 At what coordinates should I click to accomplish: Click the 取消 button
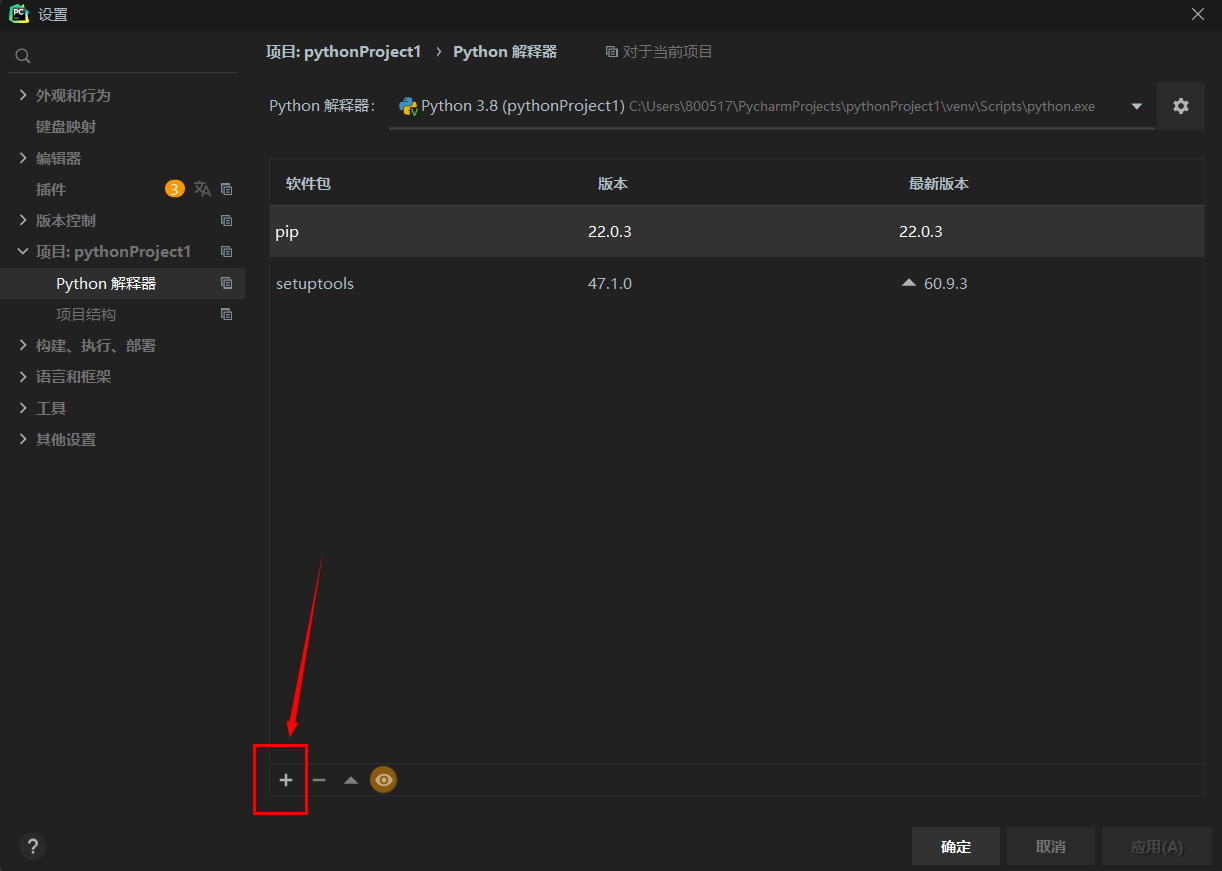pos(1051,846)
